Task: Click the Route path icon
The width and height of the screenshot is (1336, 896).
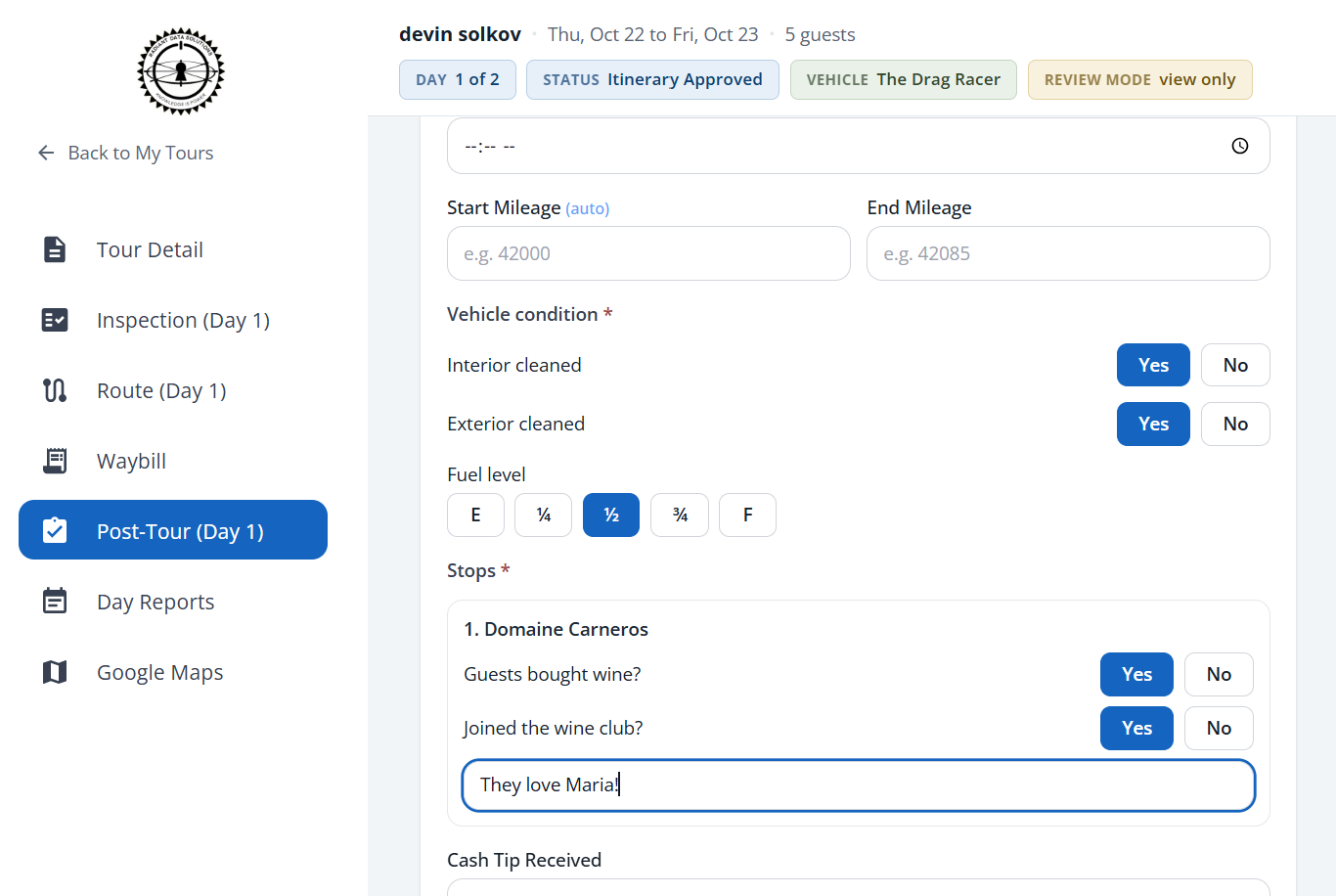Action: pyautogui.click(x=55, y=390)
